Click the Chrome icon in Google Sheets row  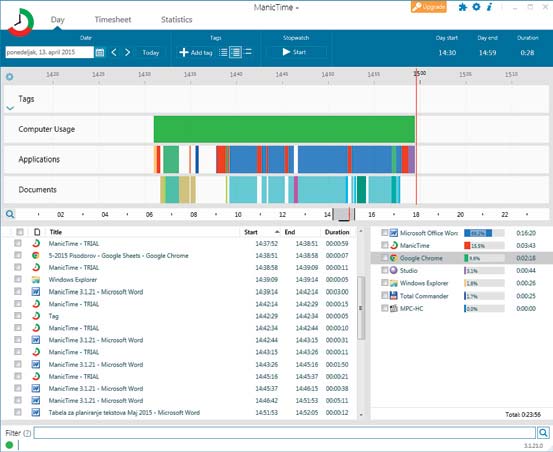tap(36, 255)
